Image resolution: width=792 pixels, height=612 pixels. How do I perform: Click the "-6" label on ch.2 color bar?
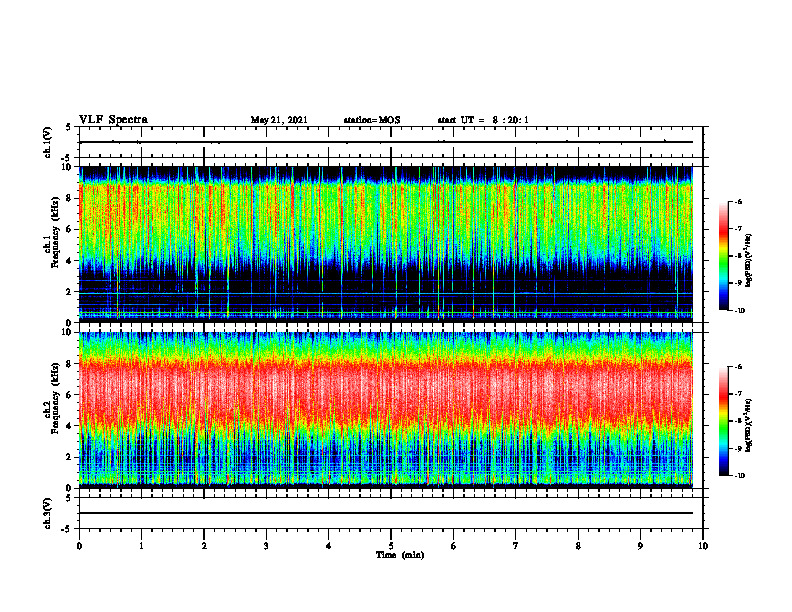tap(739, 367)
